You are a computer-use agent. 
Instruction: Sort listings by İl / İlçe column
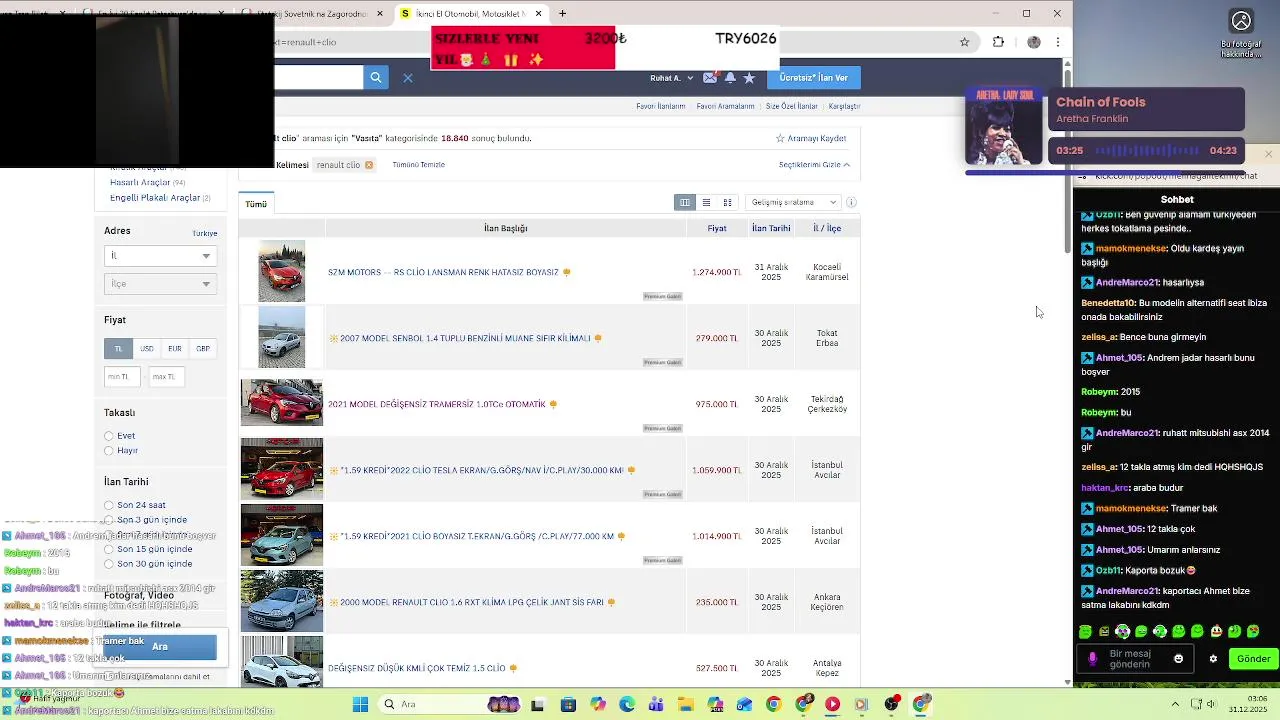tap(827, 228)
